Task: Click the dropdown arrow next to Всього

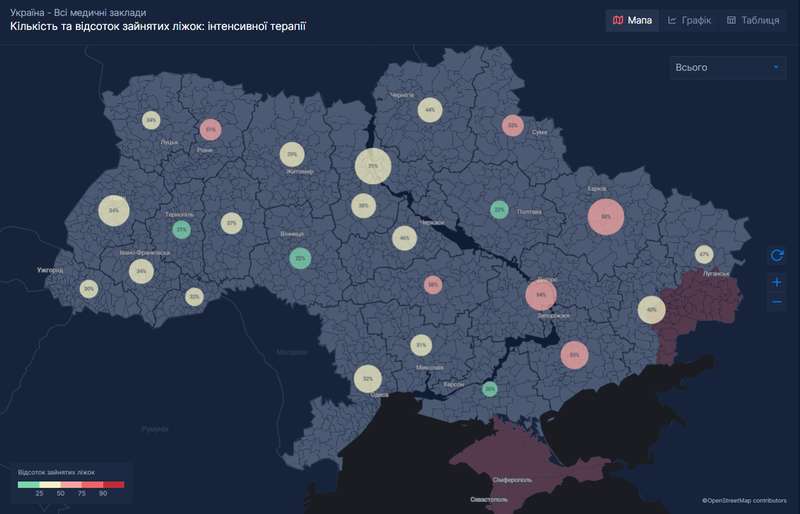Action: (x=776, y=67)
